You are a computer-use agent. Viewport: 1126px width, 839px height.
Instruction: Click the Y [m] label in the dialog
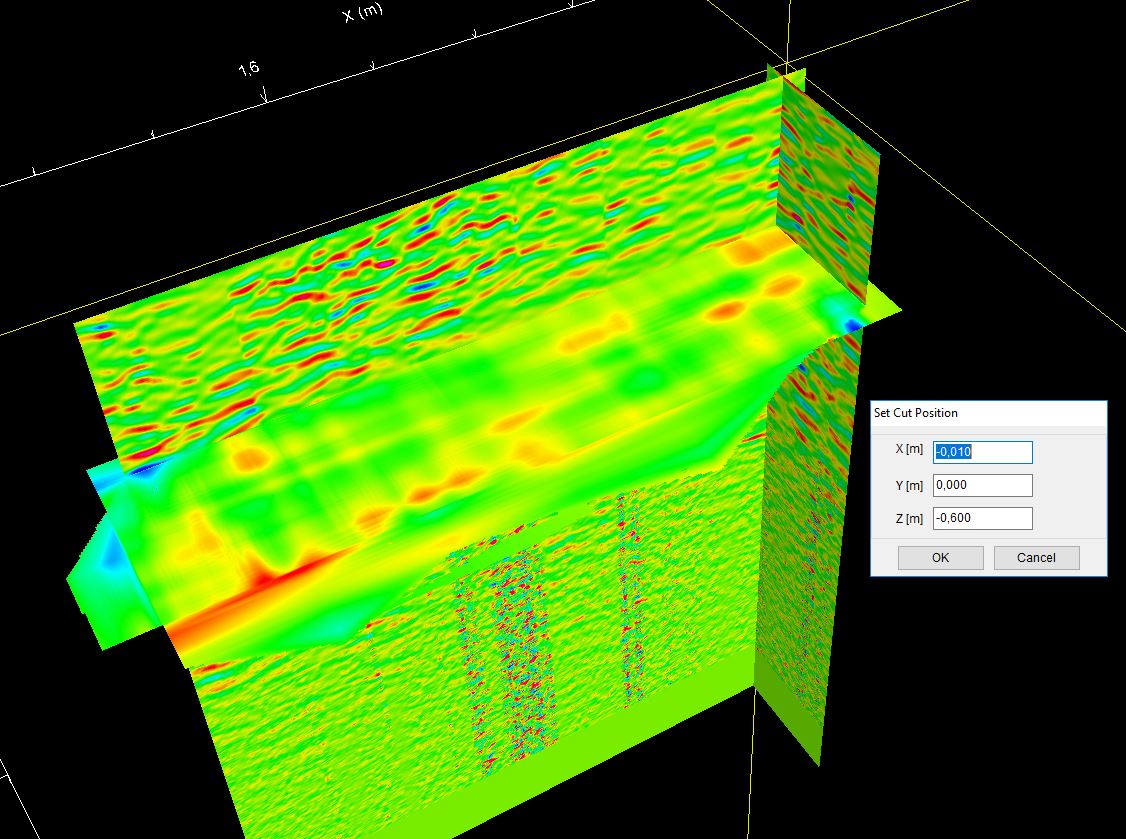(x=909, y=485)
